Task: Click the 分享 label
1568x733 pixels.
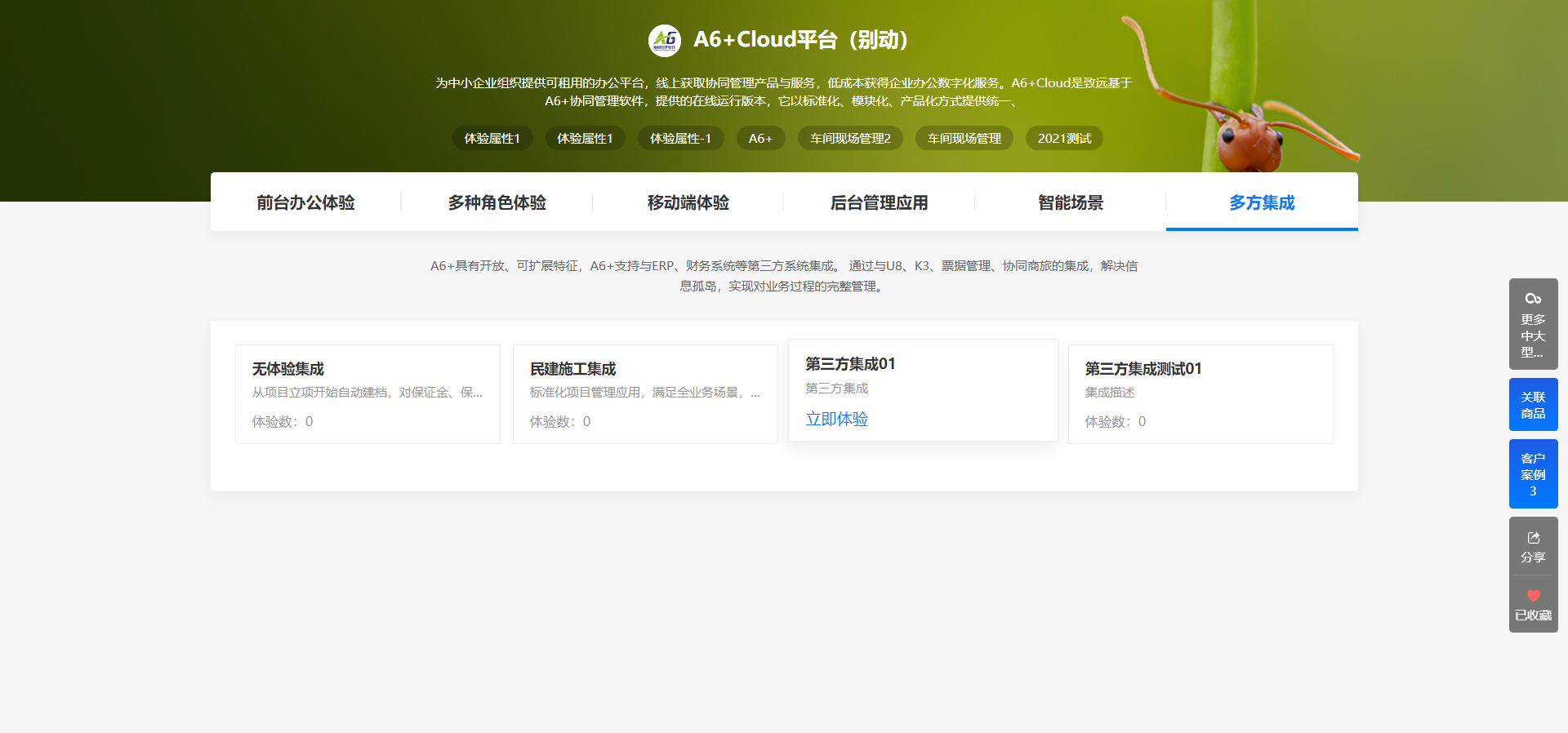Action: (1533, 558)
